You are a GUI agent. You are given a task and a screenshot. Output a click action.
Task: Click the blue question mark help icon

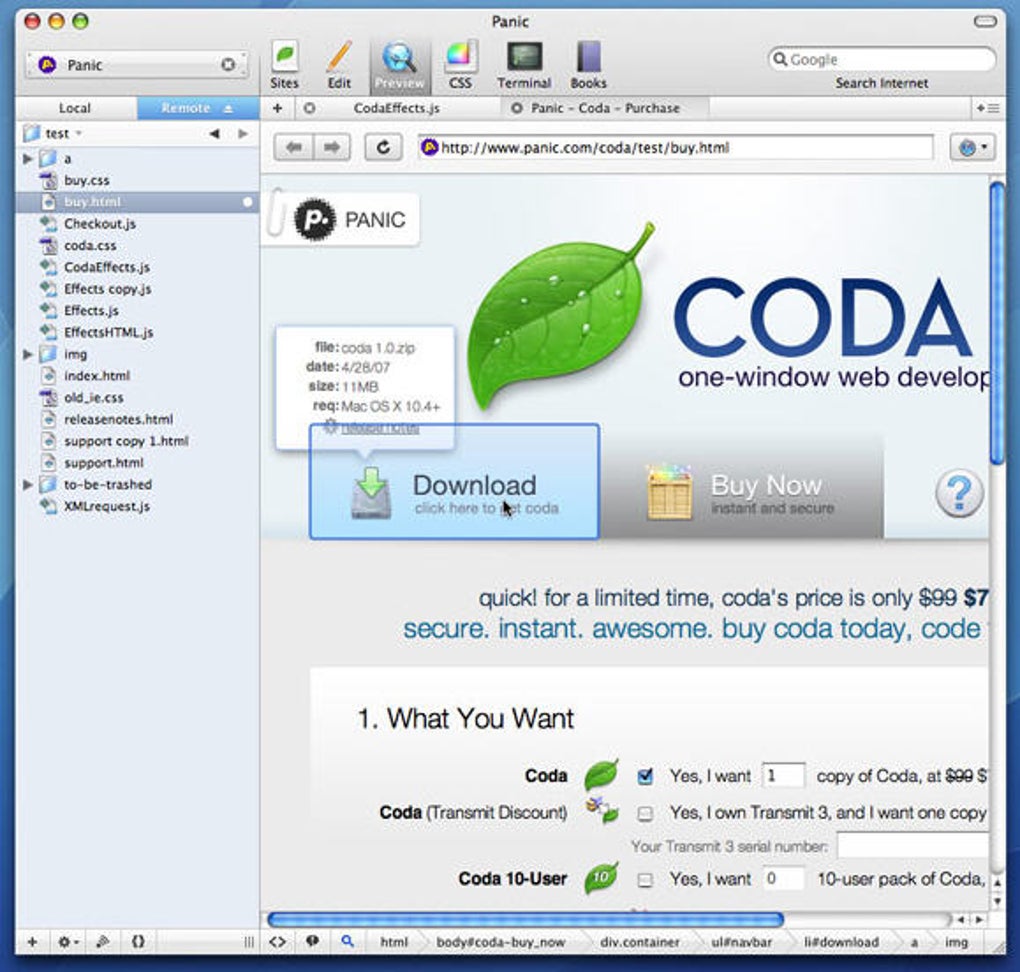pos(960,493)
